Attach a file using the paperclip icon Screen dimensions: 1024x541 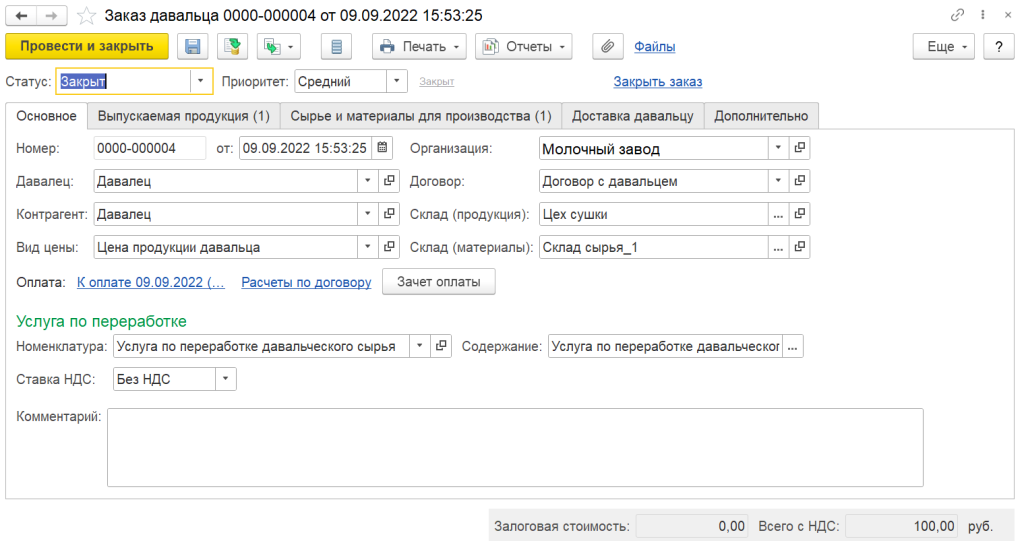click(607, 46)
